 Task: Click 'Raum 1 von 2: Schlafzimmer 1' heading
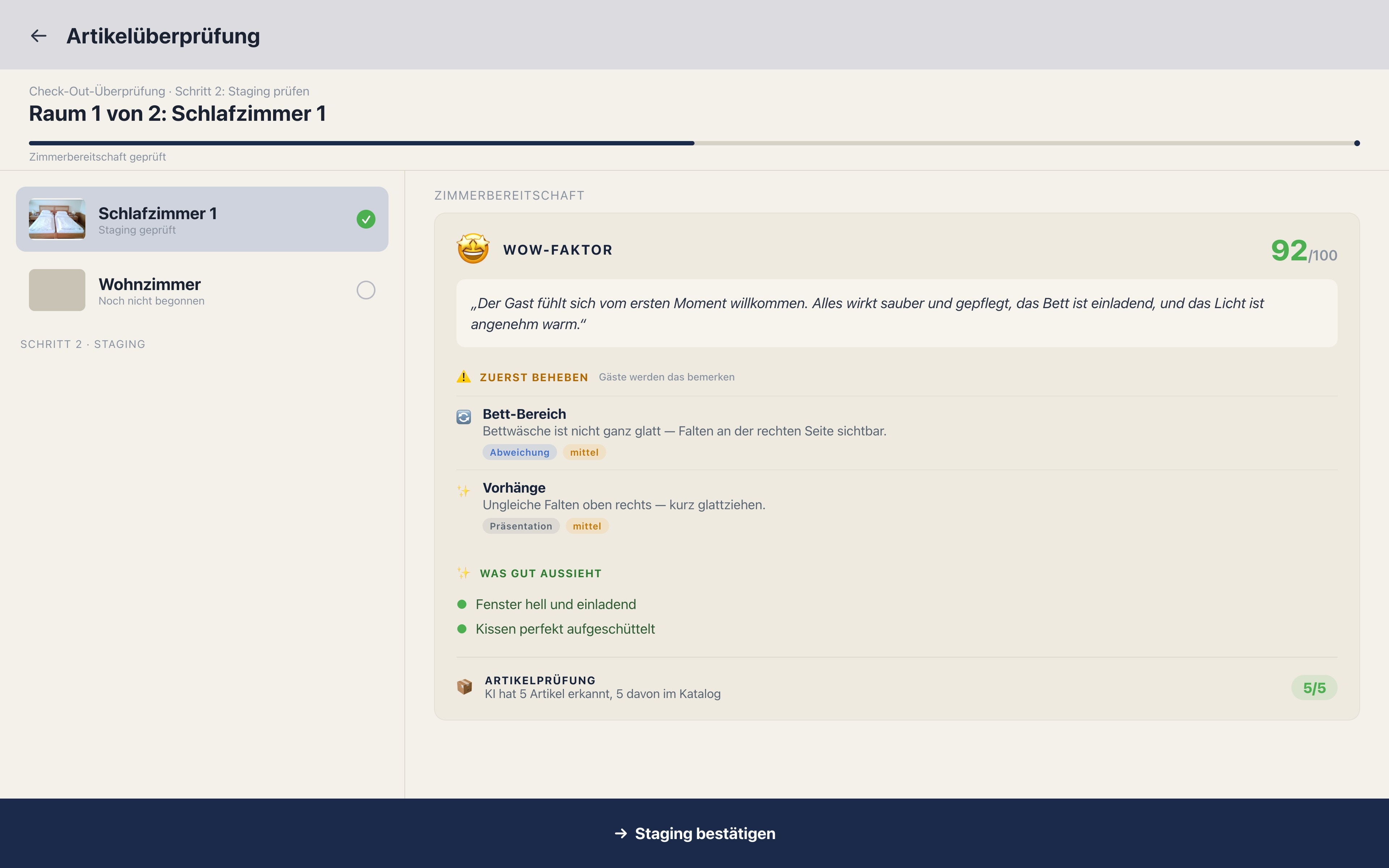click(x=177, y=113)
